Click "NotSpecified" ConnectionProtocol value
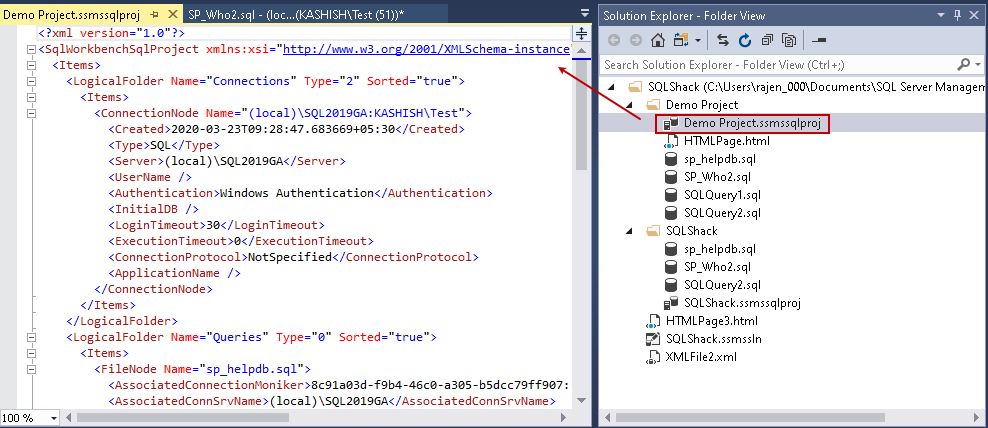This screenshot has width=988, height=428. (289, 257)
